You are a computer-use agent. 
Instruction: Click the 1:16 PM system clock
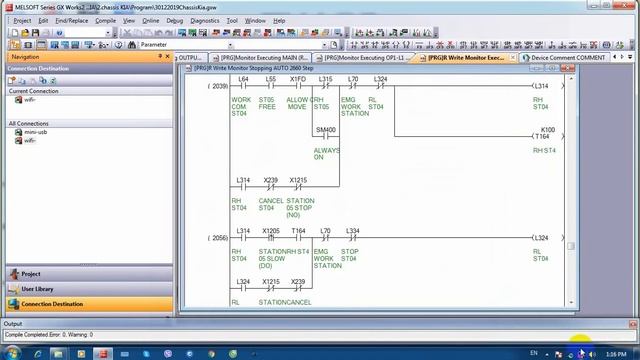[x=616, y=354]
